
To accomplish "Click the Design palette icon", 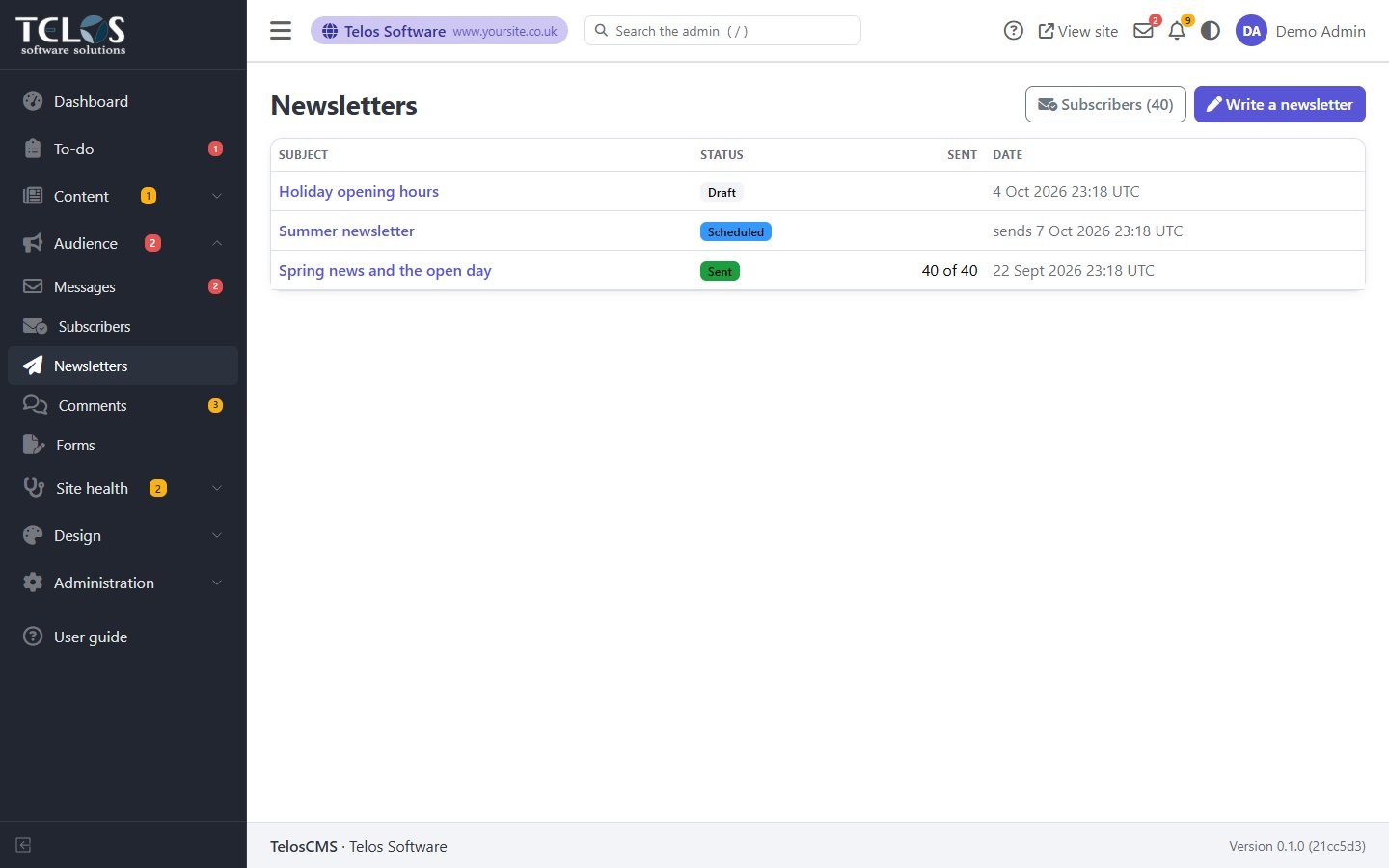I will click(x=33, y=535).
